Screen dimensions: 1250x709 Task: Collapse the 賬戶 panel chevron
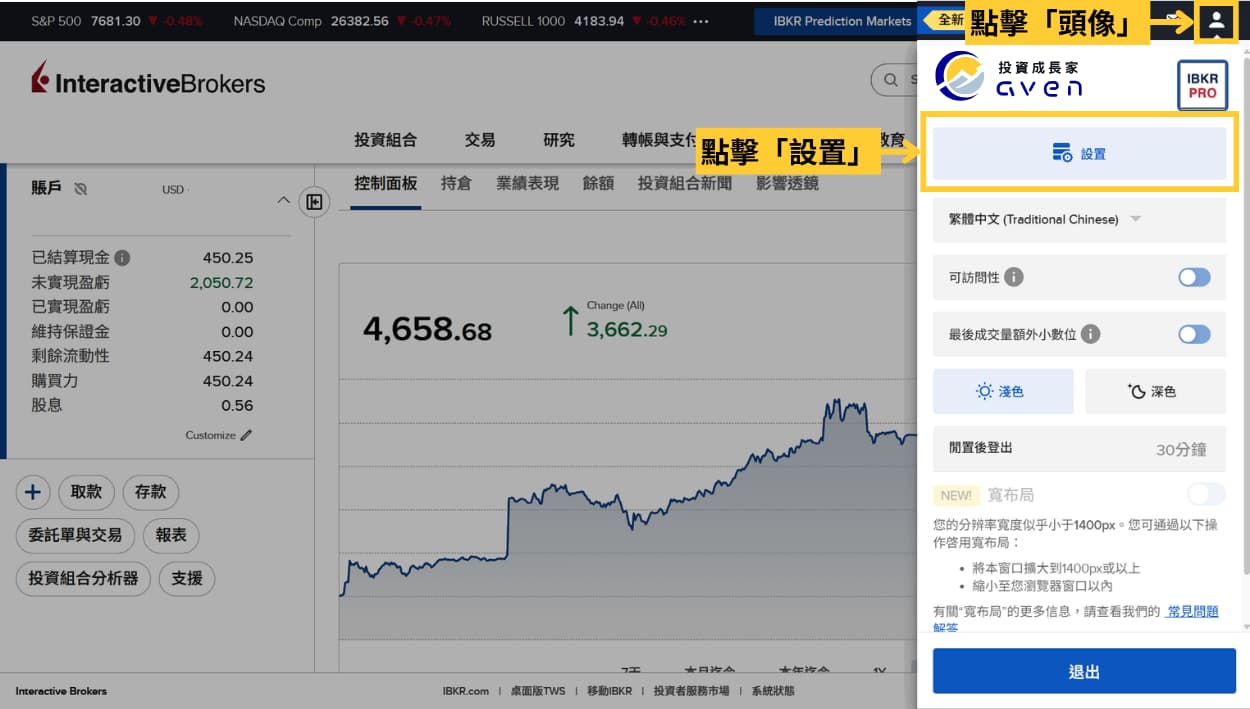pyautogui.click(x=283, y=201)
